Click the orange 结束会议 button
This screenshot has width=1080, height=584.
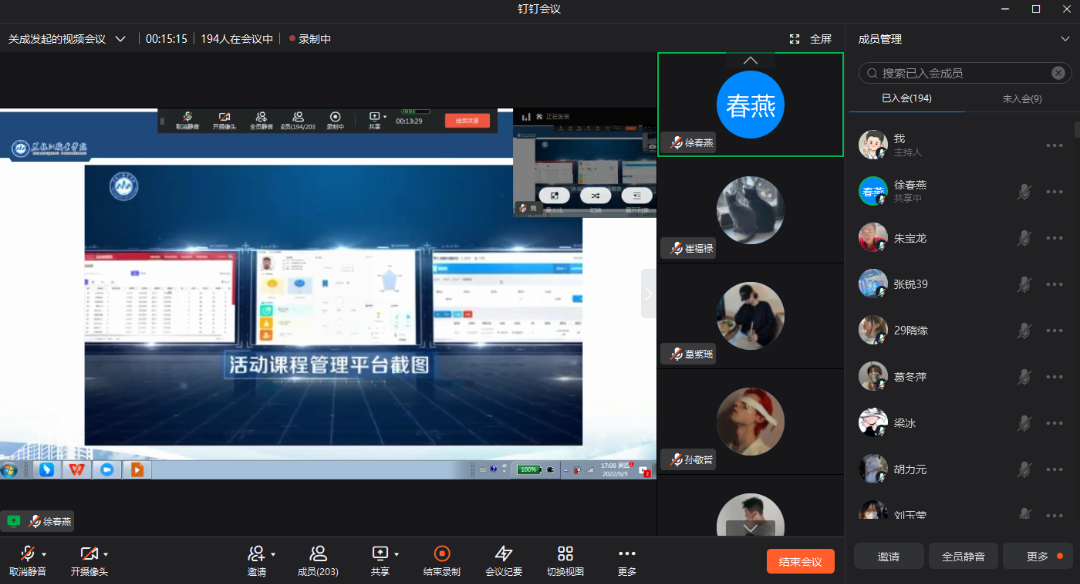800,561
